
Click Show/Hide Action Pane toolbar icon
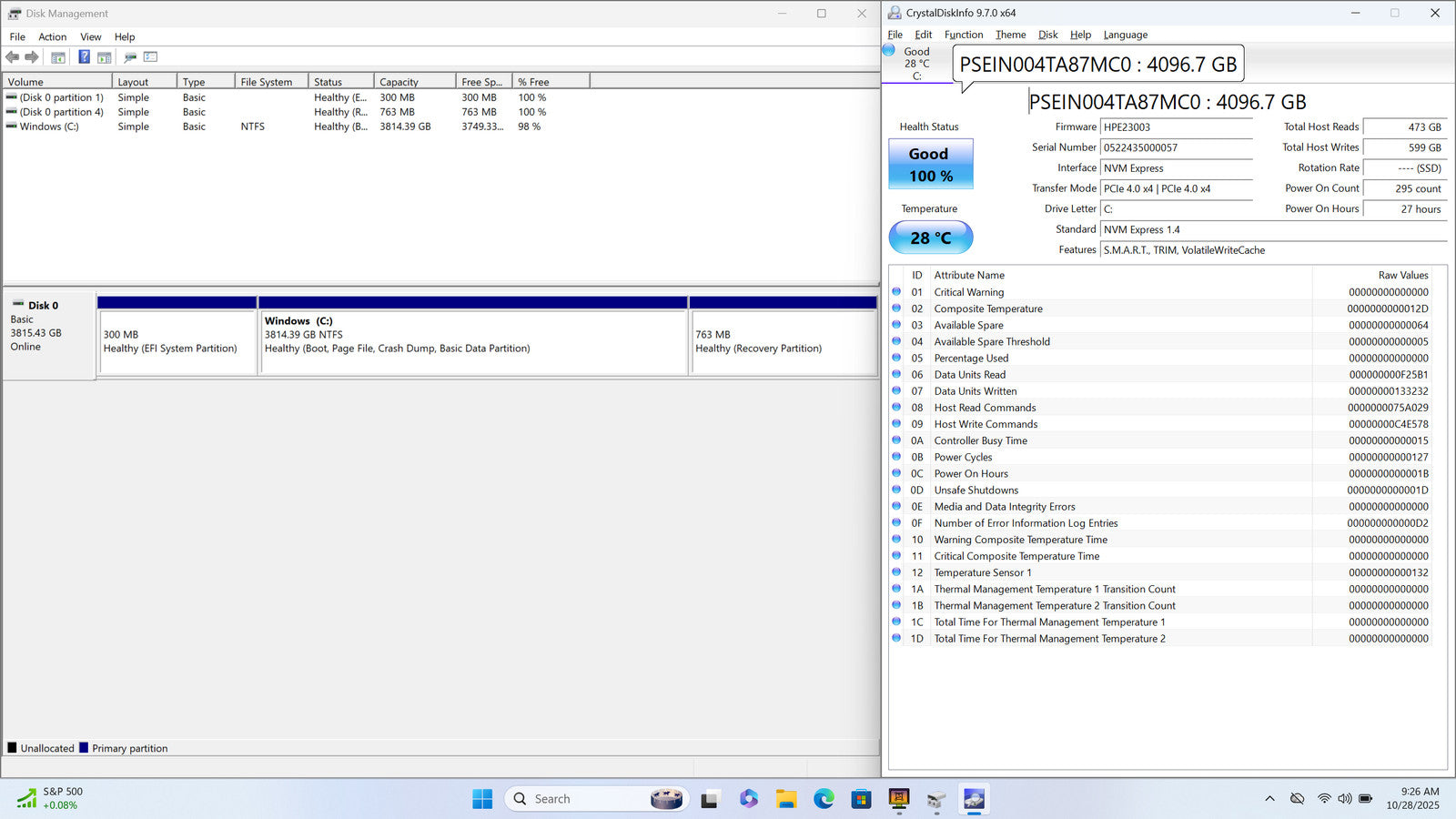pos(105,57)
